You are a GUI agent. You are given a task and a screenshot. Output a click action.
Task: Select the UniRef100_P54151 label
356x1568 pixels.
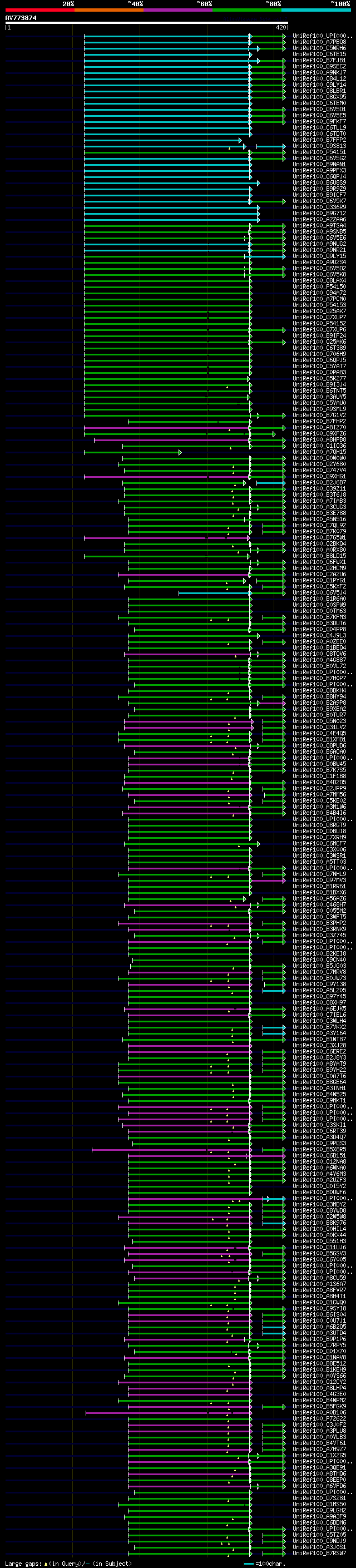[319, 152]
